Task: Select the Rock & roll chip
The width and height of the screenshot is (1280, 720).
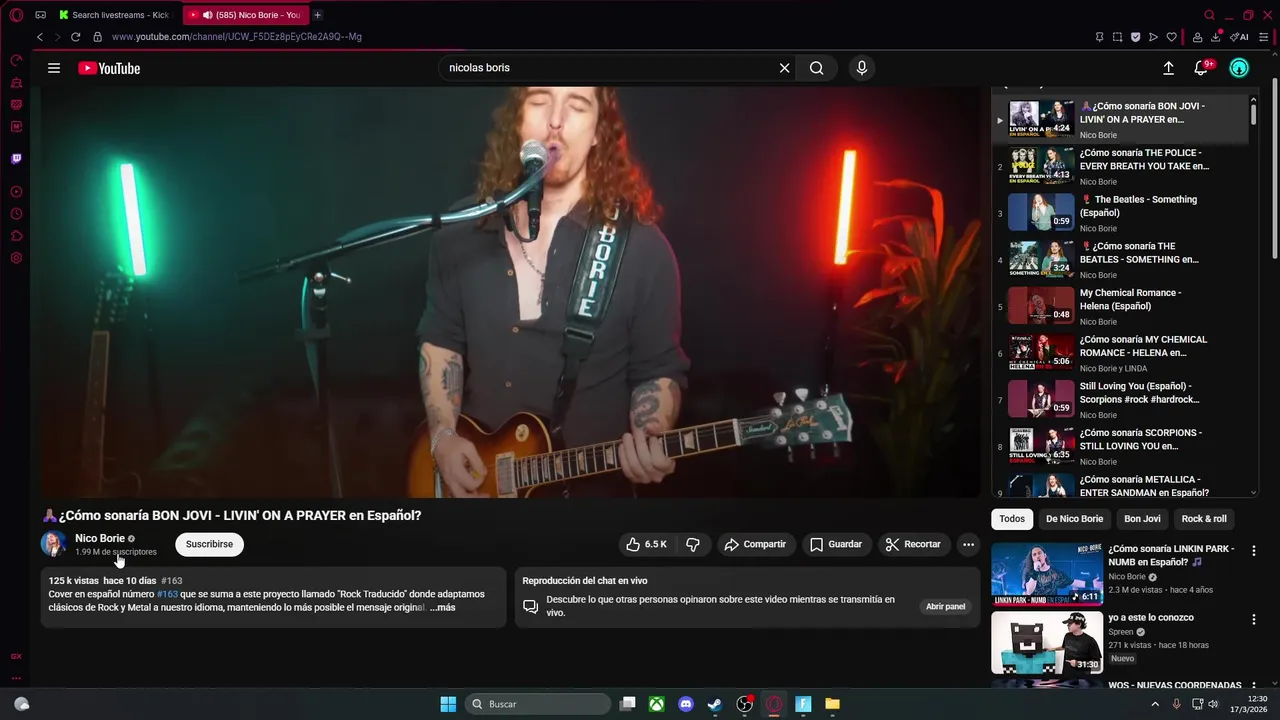Action: point(1204,519)
